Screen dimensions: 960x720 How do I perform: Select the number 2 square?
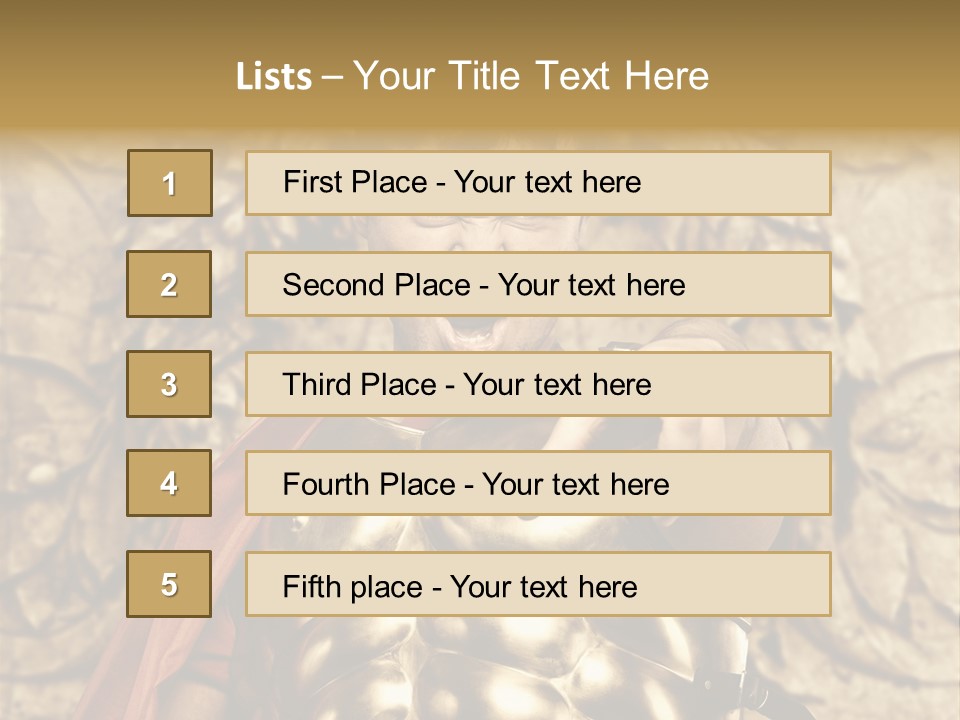(169, 284)
